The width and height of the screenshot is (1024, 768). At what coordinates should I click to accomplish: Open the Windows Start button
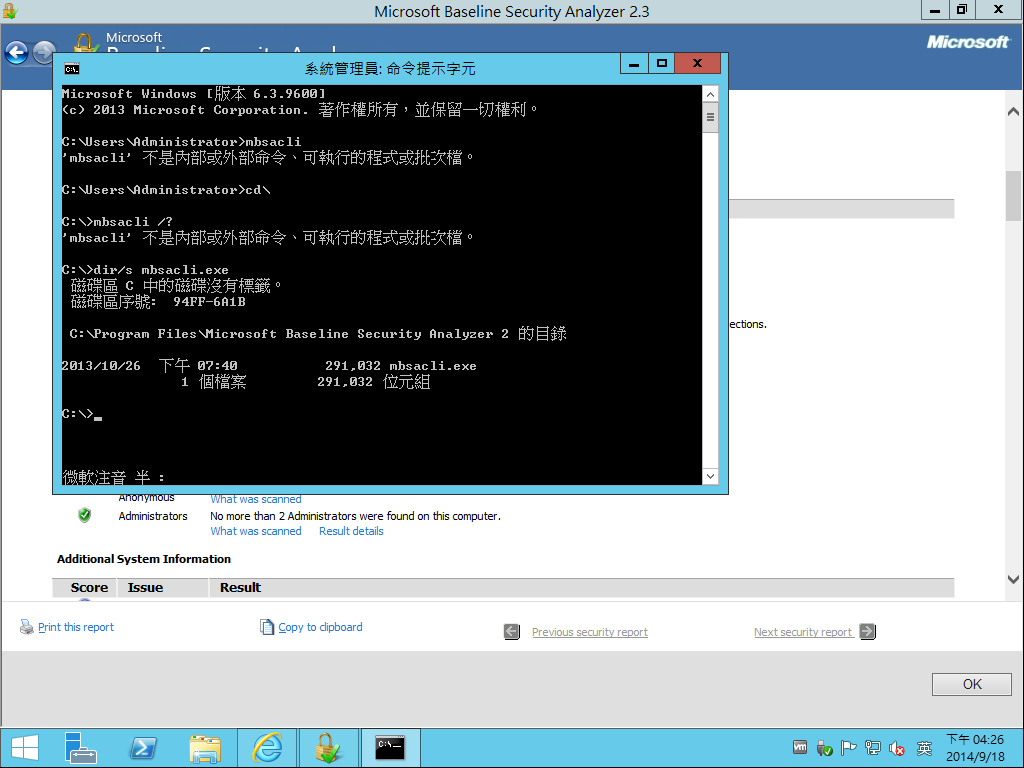(25, 748)
